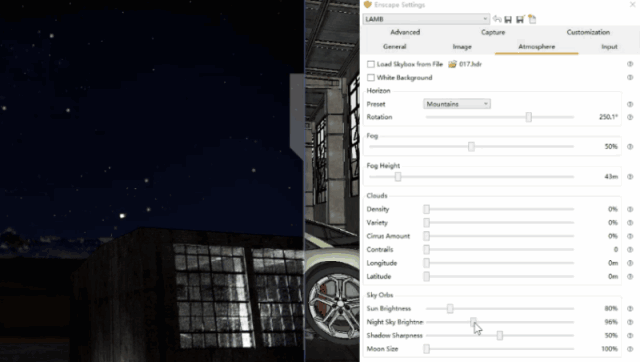Click the save preset as icon
The width and height of the screenshot is (640, 362).
click(x=520, y=19)
